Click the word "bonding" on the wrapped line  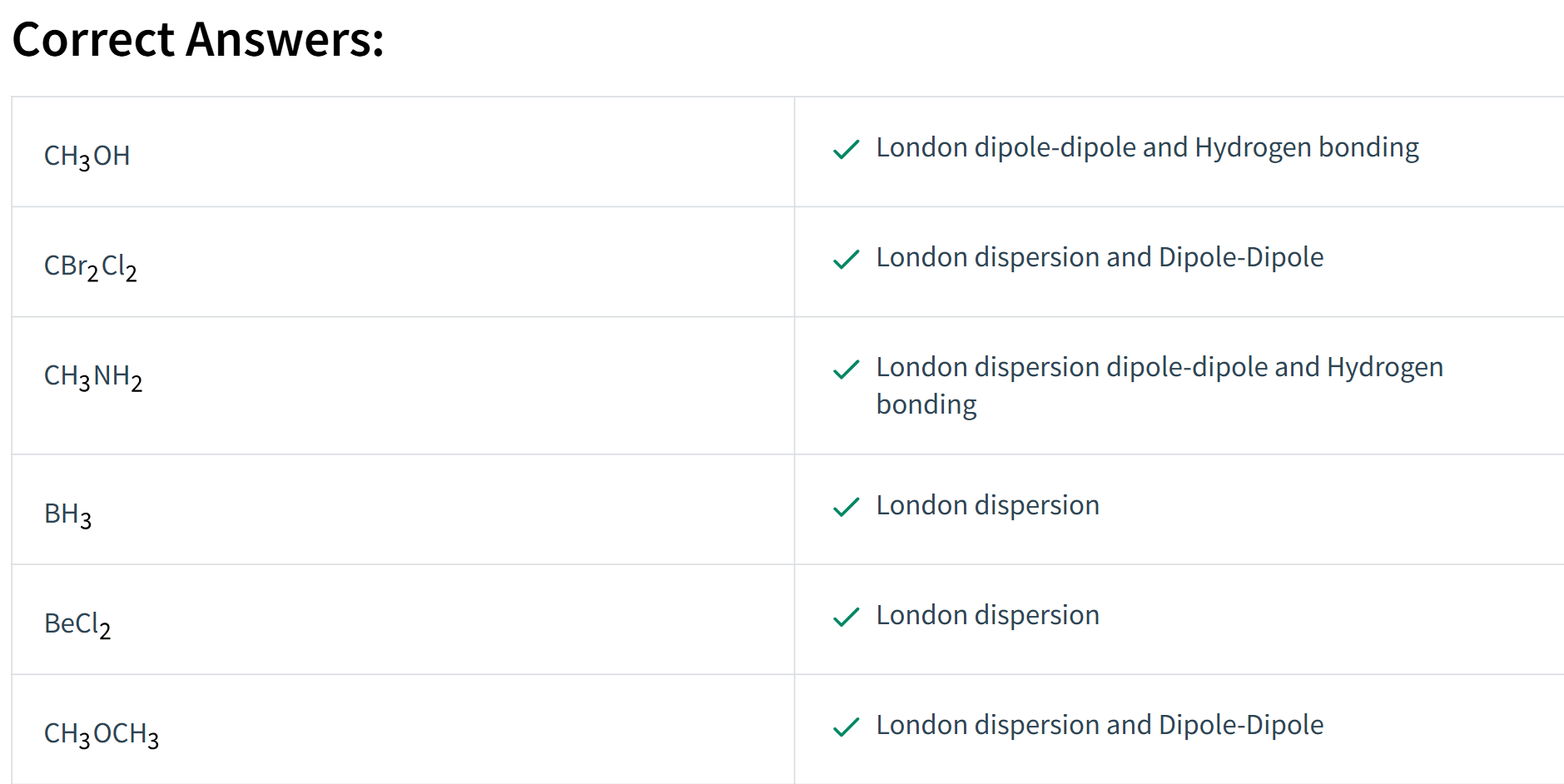[926, 404]
